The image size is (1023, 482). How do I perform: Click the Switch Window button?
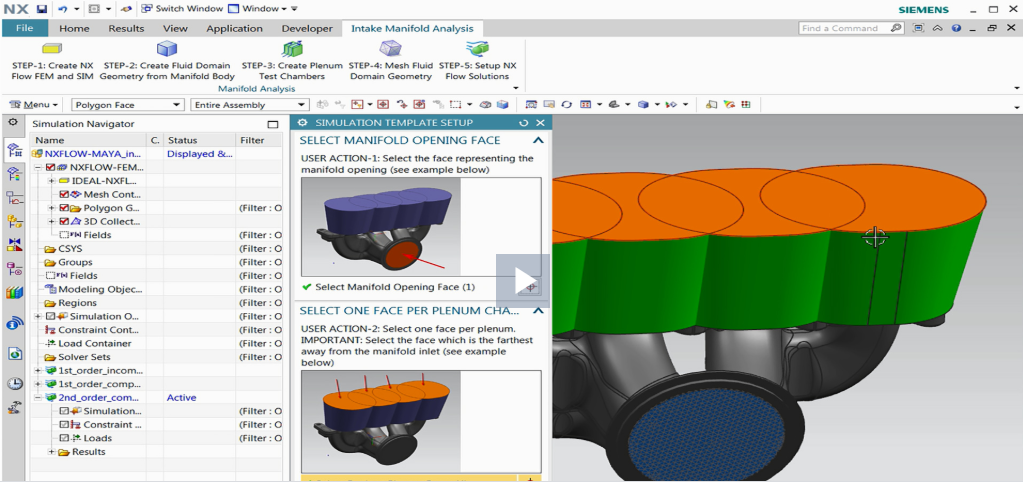[180, 9]
